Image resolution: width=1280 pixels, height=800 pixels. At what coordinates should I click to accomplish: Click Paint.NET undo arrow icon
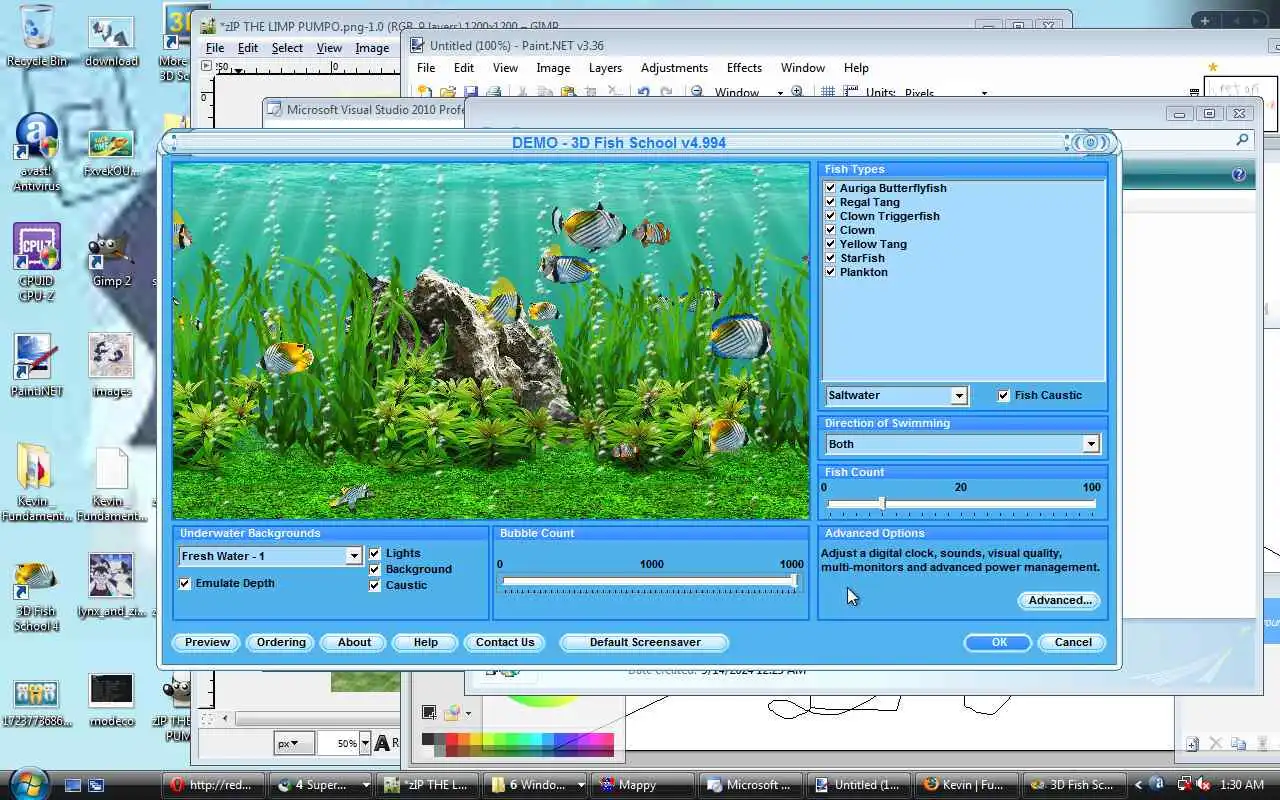[643, 92]
